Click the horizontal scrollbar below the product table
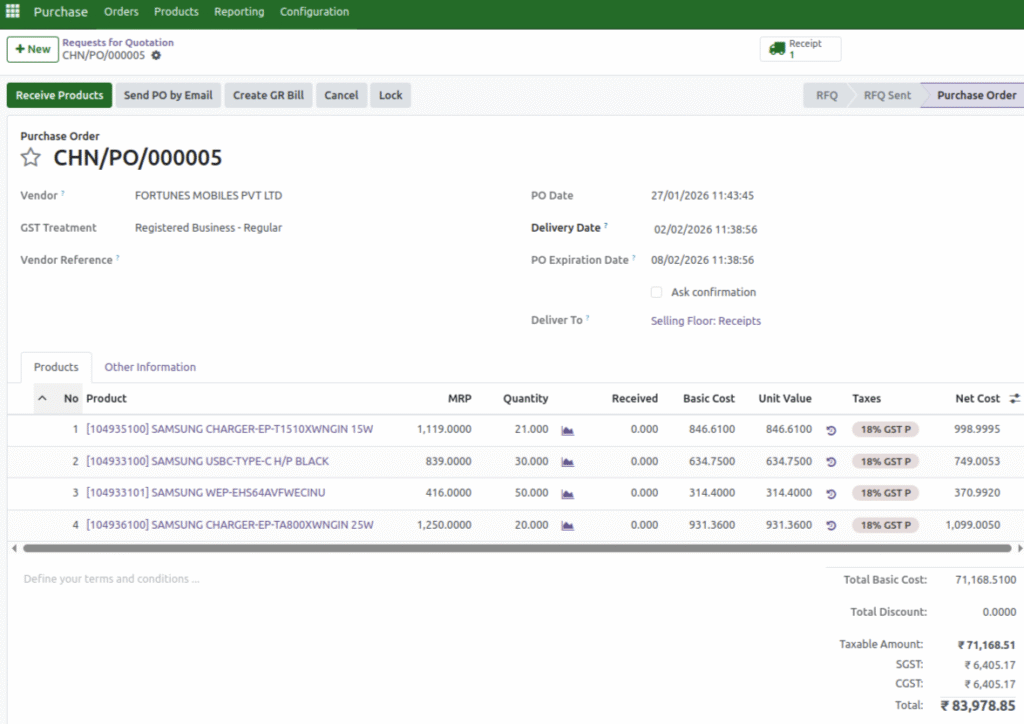 click(x=515, y=548)
